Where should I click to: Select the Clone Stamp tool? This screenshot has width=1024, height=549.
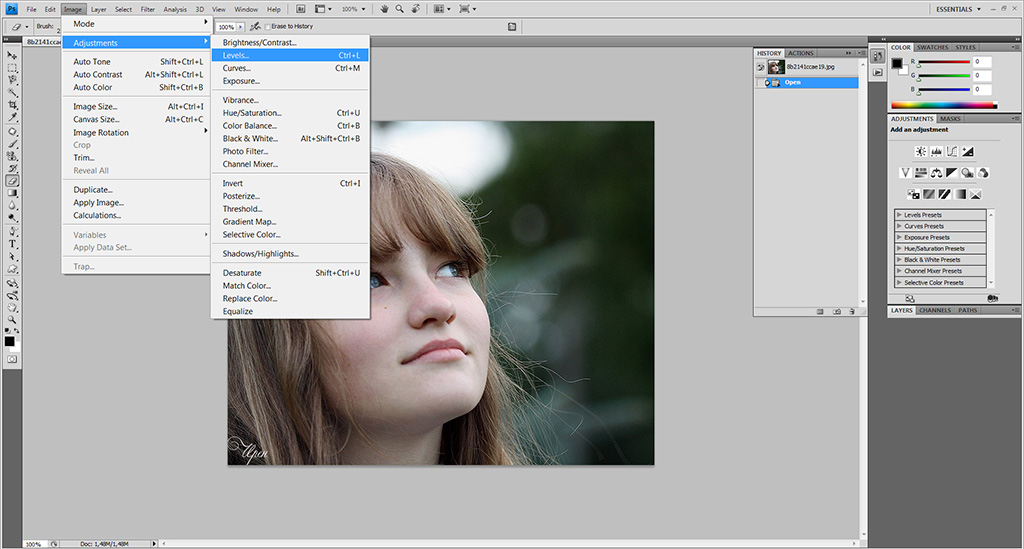coord(12,157)
